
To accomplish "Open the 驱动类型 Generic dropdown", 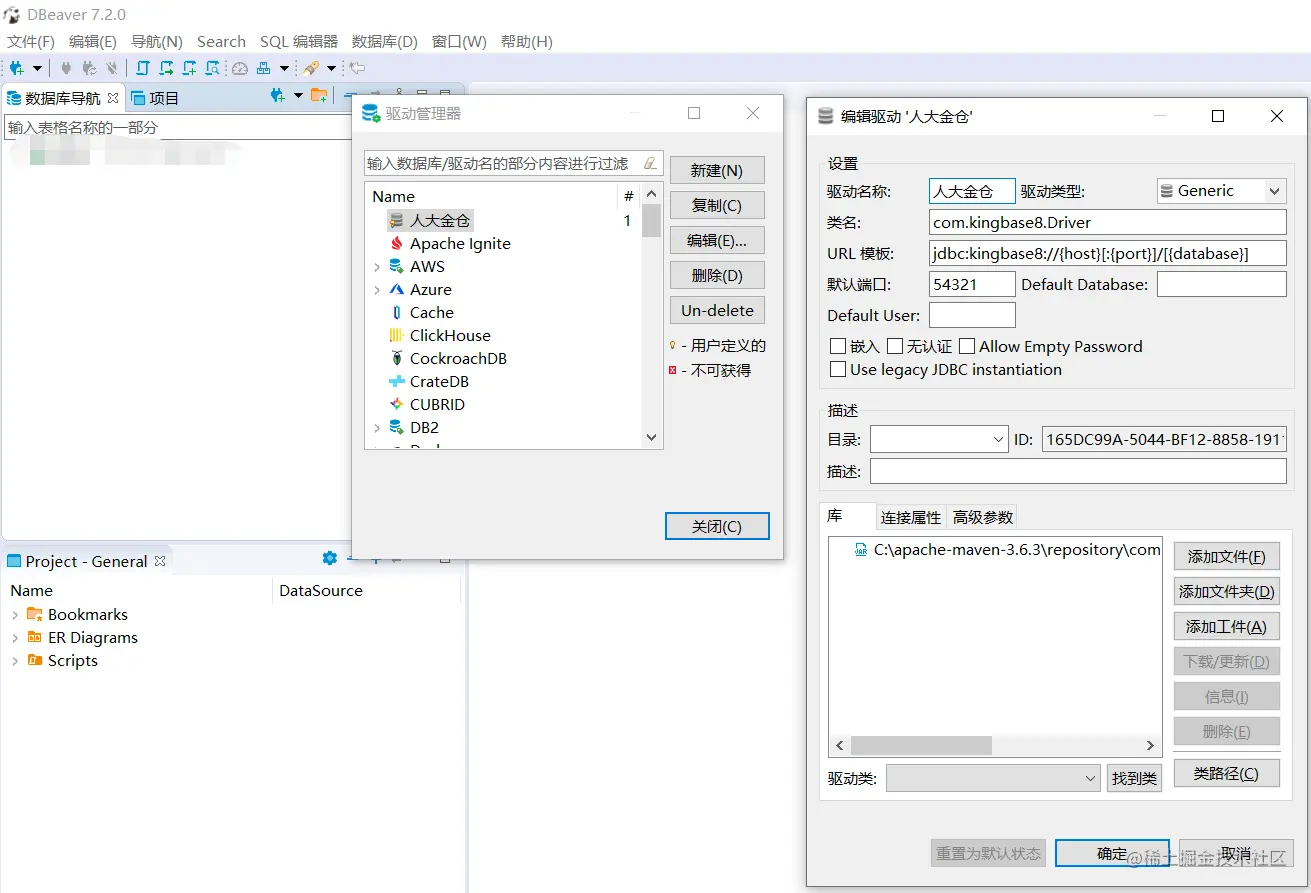I will (1221, 191).
